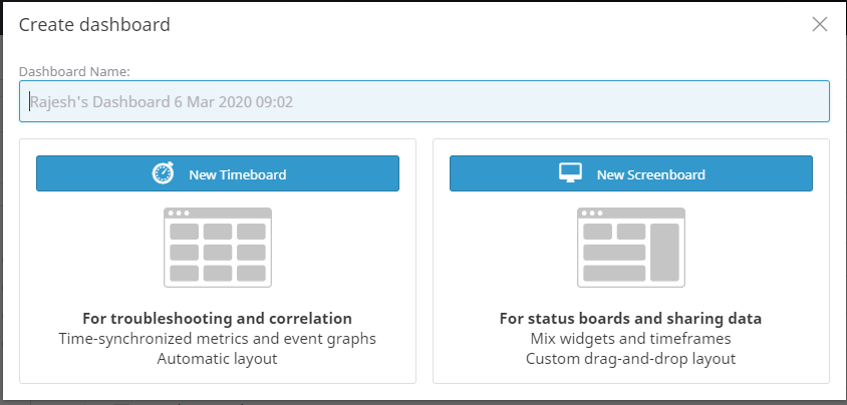Focus the Dashboard Name text field
The image size is (847, 405).
pos(424,101)
